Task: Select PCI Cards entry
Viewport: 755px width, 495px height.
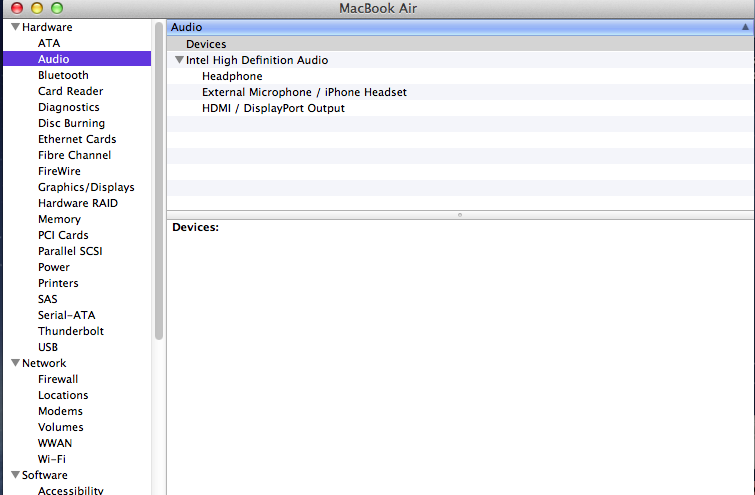Action: (x=63, y=235)
